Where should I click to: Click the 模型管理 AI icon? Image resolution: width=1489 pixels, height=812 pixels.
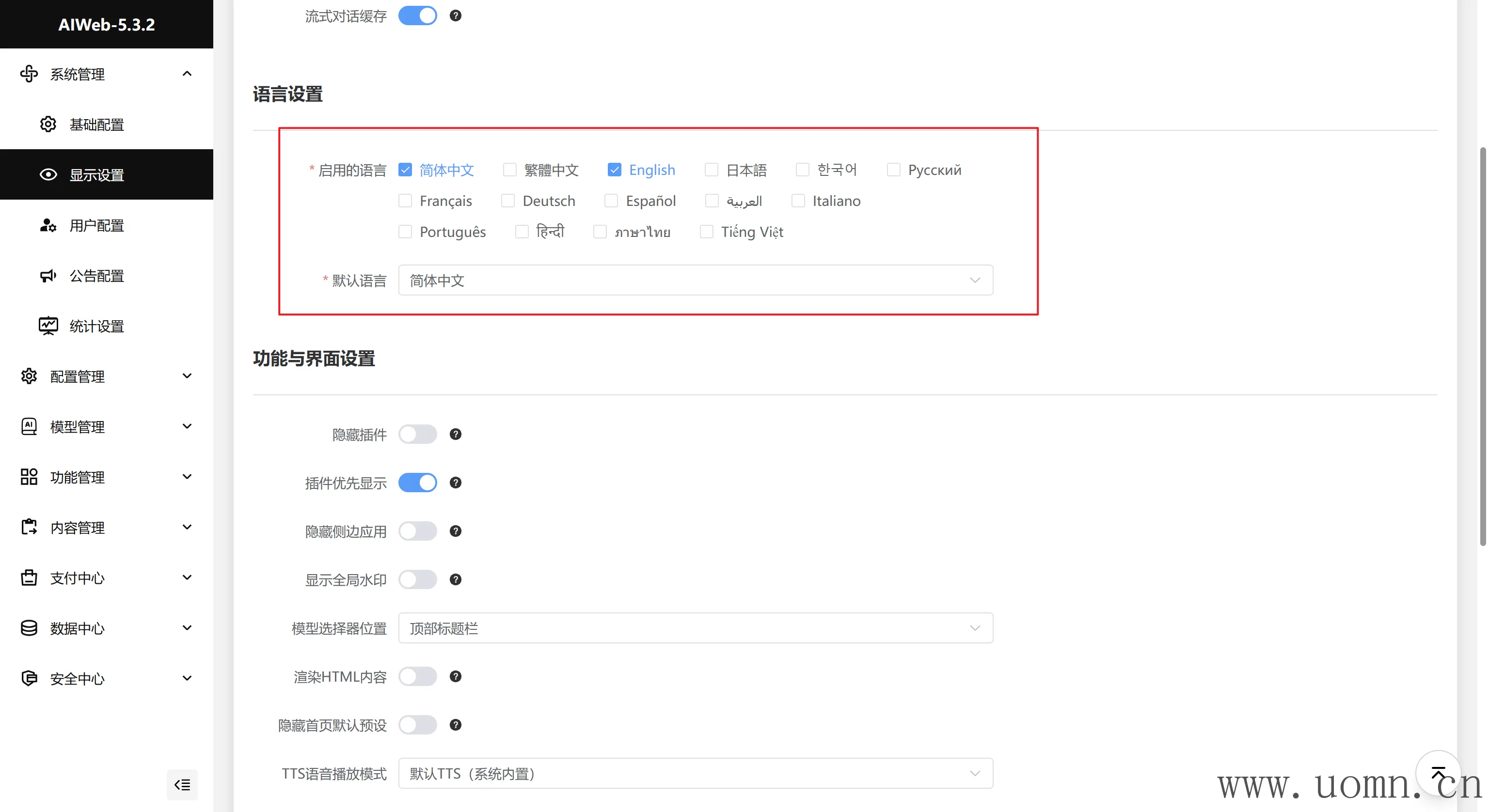tap(29, 426)
